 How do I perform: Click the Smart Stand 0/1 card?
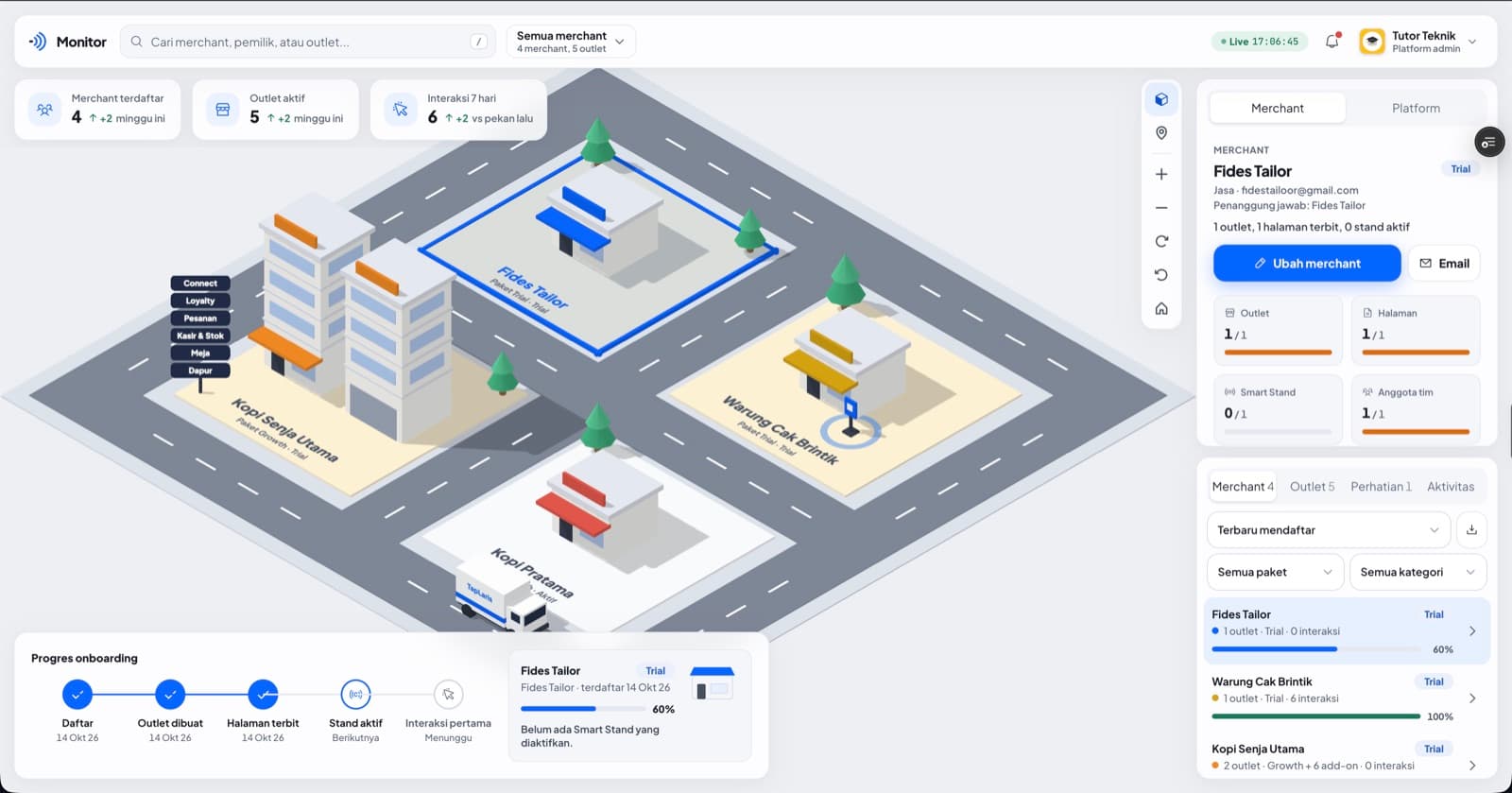click(x=1278, y=408)
